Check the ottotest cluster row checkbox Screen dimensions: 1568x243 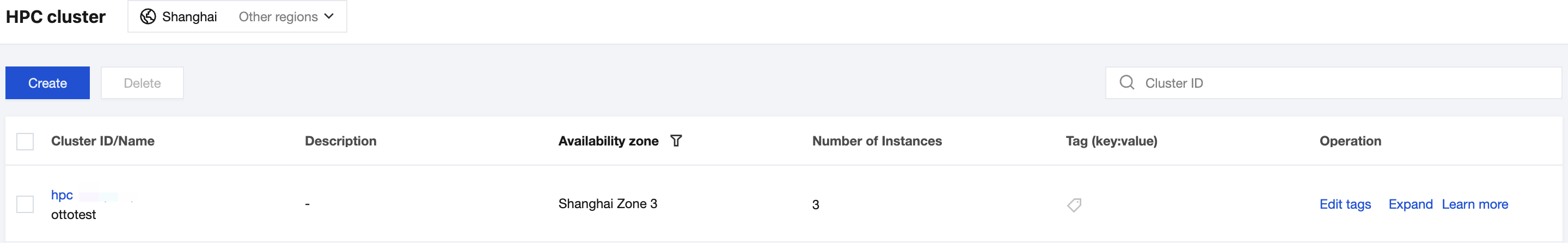(25, 205)
